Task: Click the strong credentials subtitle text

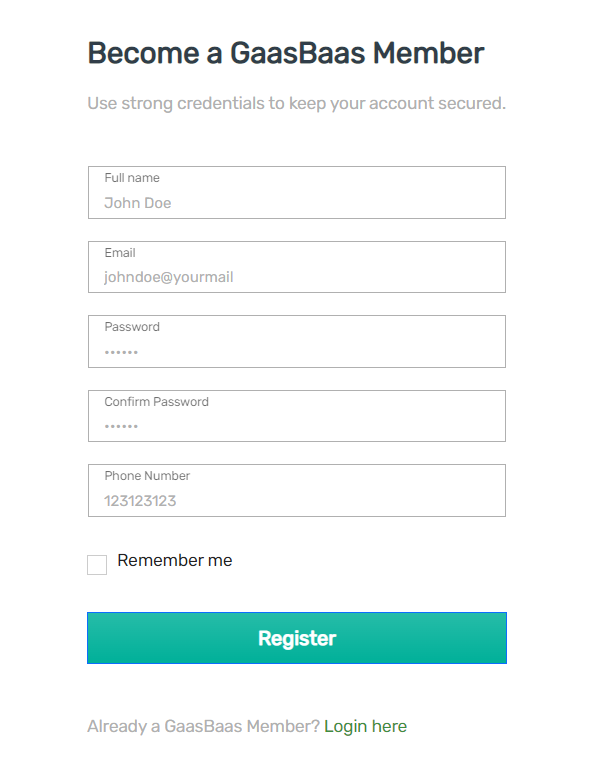Action: pos(296,103)
